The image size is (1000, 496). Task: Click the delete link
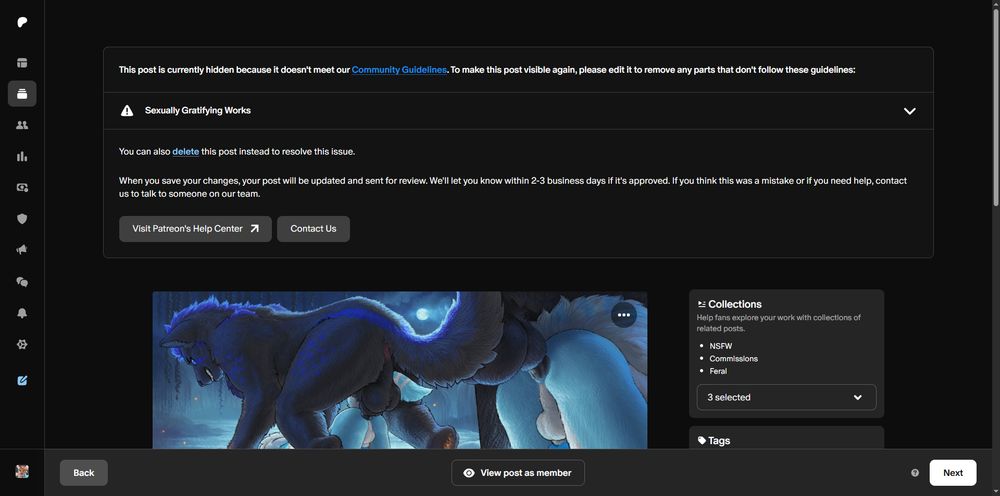coord(186,152)
